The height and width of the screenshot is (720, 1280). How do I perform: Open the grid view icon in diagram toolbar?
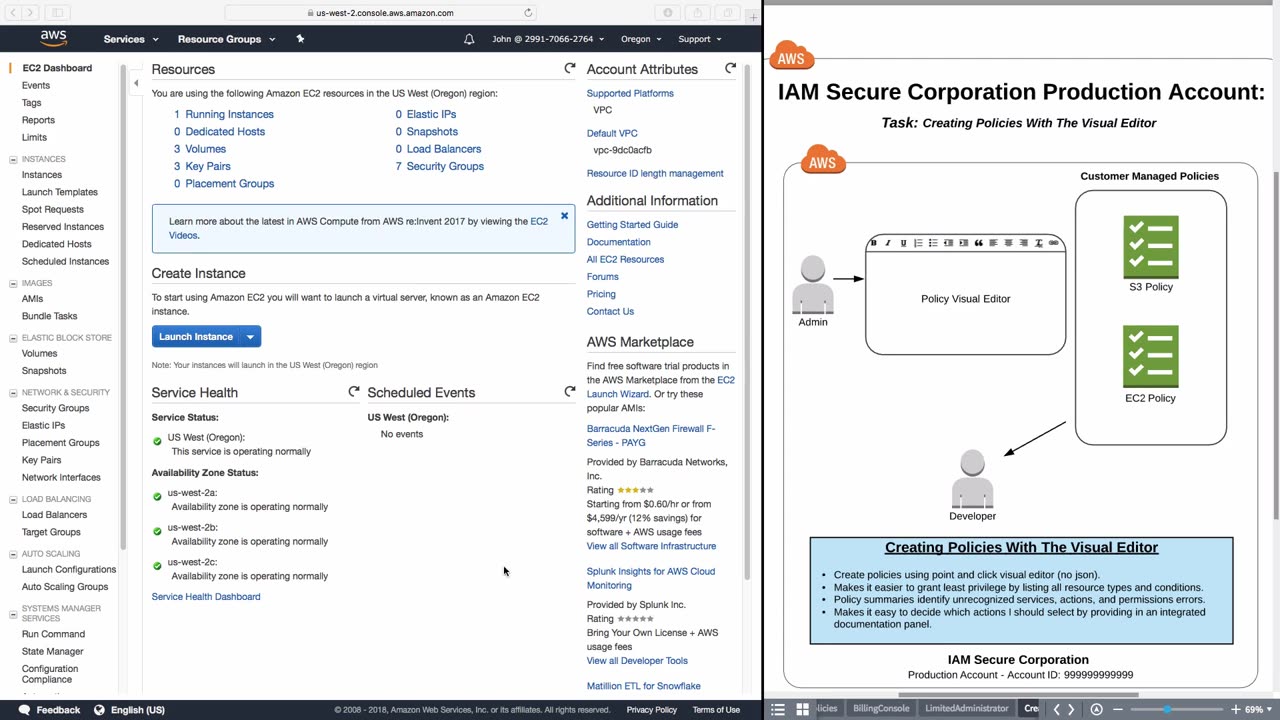click(x=802, y=709)
